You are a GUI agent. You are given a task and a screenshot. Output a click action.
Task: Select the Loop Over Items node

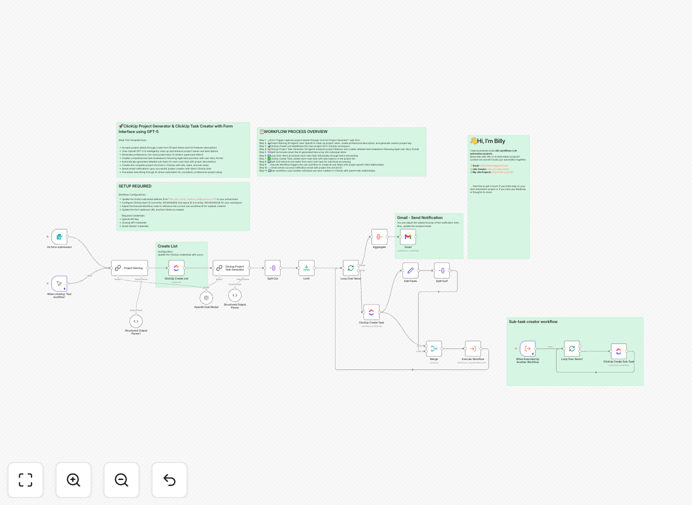tap(350, 268)
